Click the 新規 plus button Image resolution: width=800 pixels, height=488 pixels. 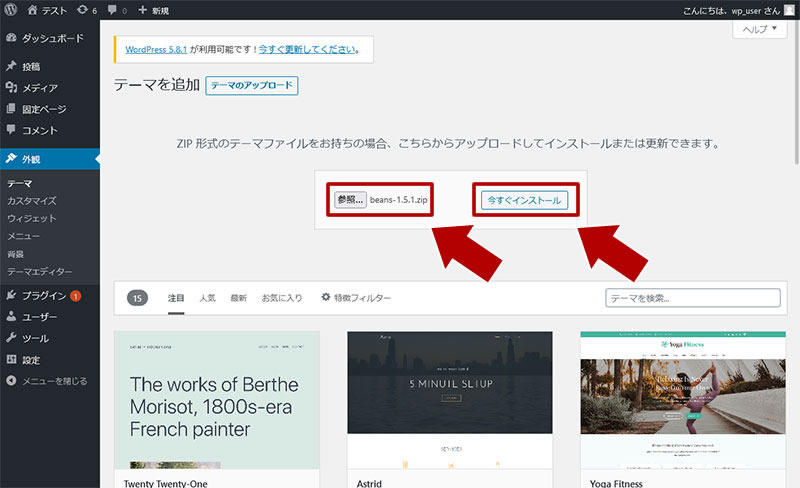tap(154, 10)
